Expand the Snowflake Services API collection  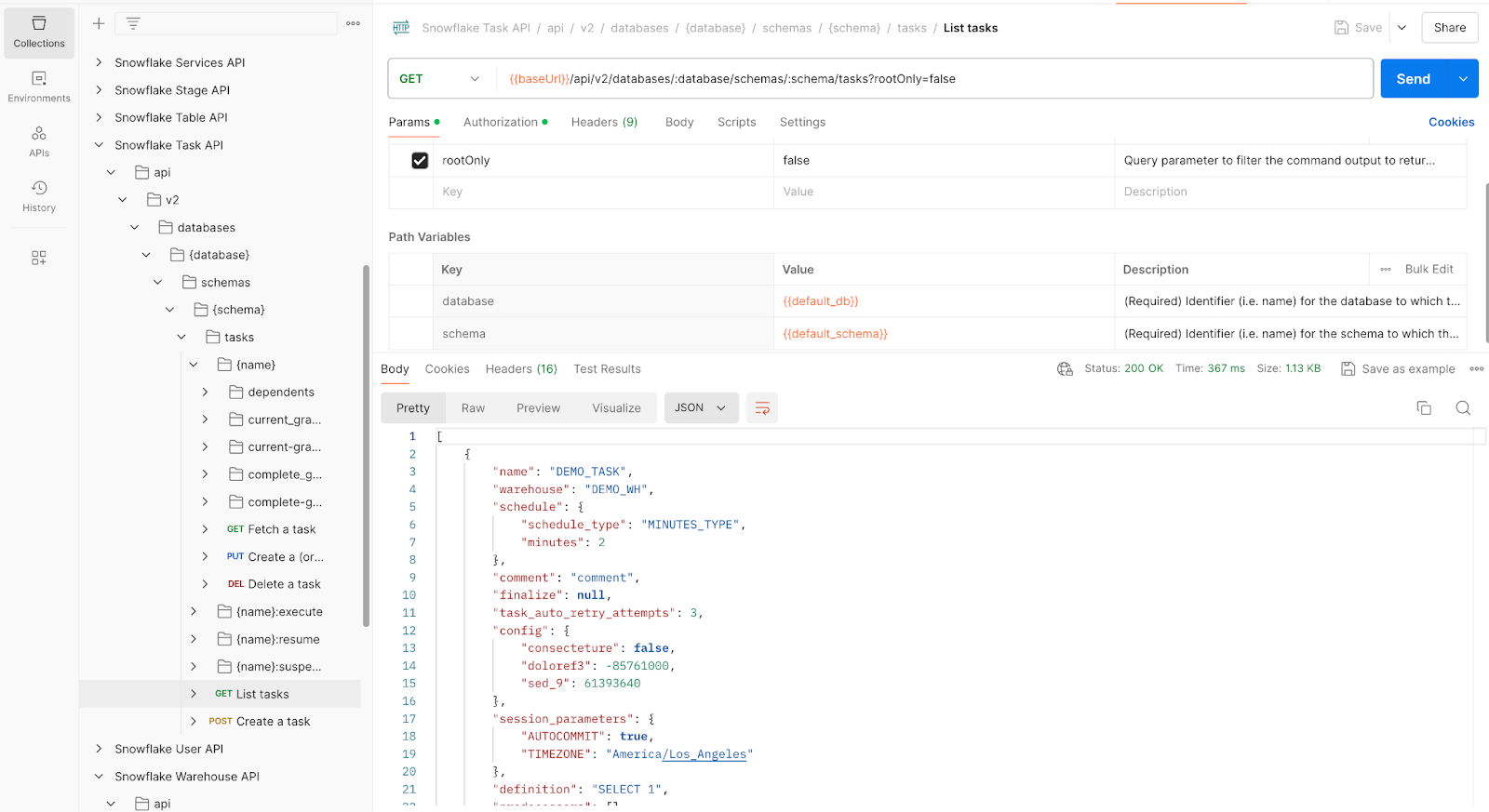point(100,63)
